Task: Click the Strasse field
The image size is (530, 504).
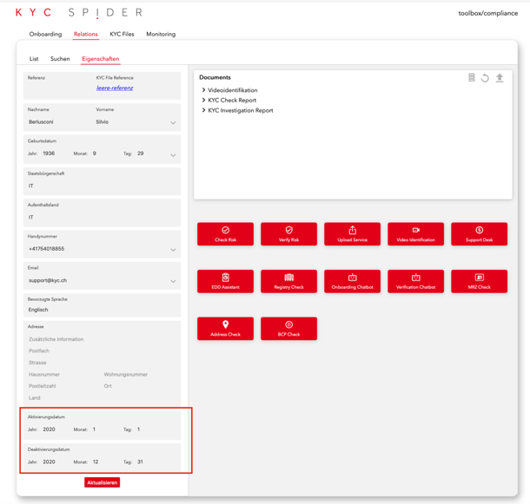Action: pos(38,363)
